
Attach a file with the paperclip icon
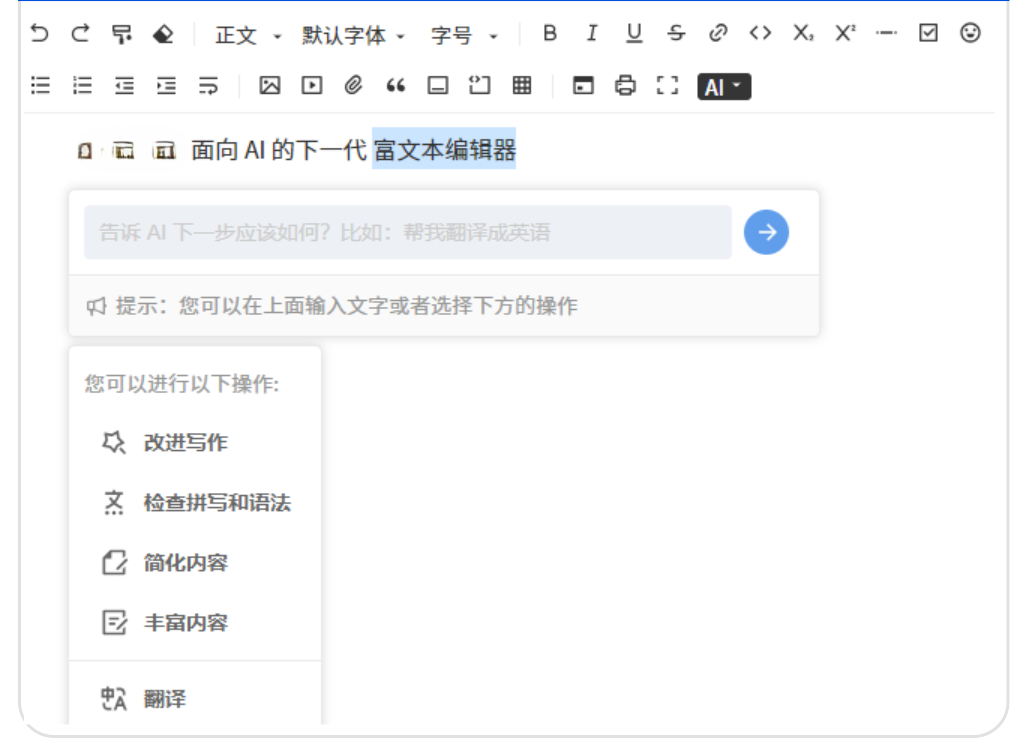coord(353,85)
